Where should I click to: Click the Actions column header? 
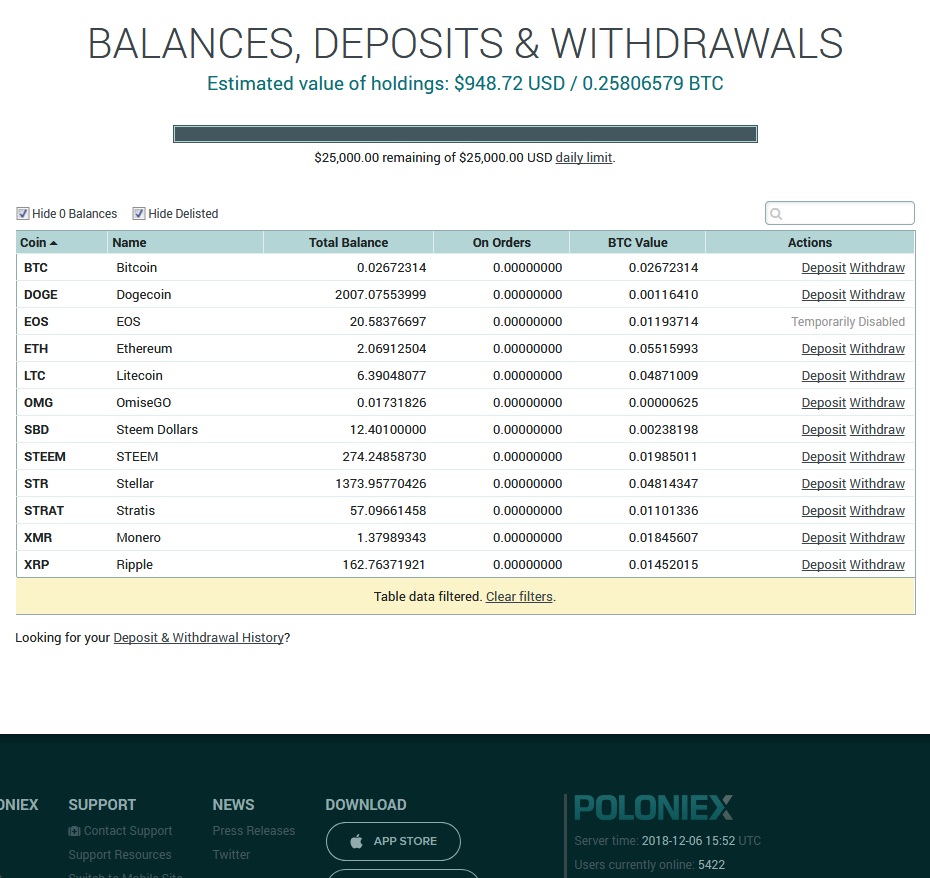(x=810, y=243)
